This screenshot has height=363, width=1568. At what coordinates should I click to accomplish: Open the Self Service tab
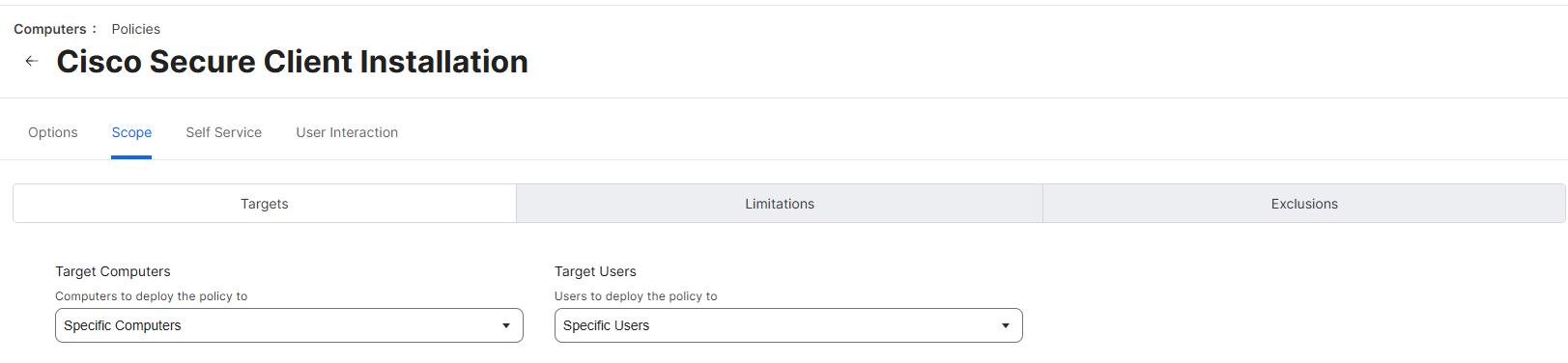point(224,132)
